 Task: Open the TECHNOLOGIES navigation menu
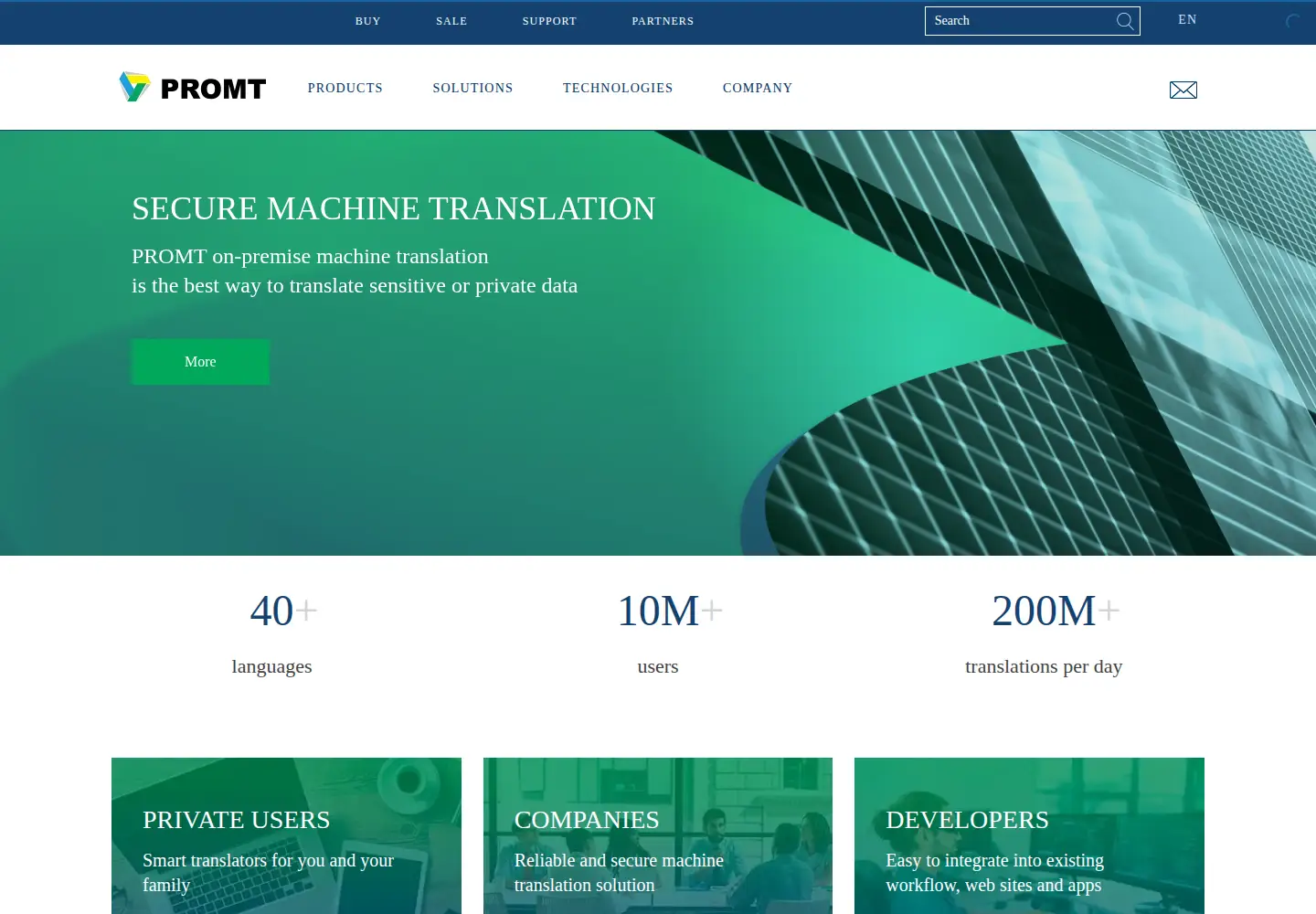618,88
